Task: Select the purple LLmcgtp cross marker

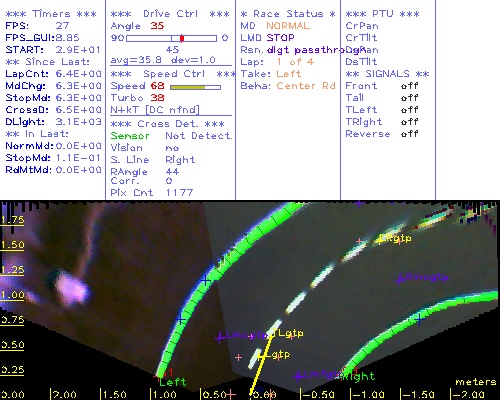Action: [219, 338]
